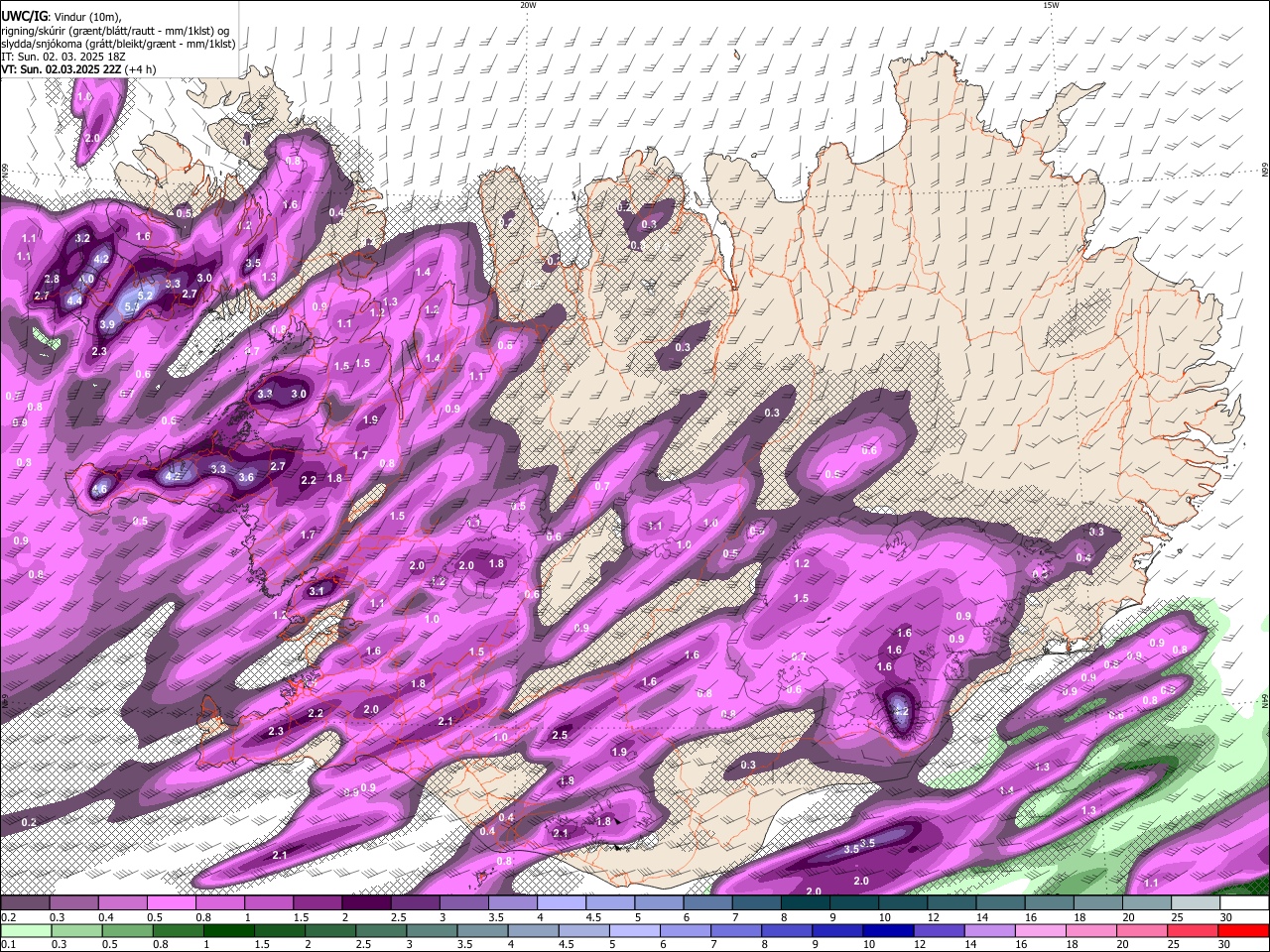The height and width of the screenshot is (952, 1270).
Task: Click the 'VT: Sun. 02.03.2025 22Z (+4 h)' line
Action: (x=78, y=69)
